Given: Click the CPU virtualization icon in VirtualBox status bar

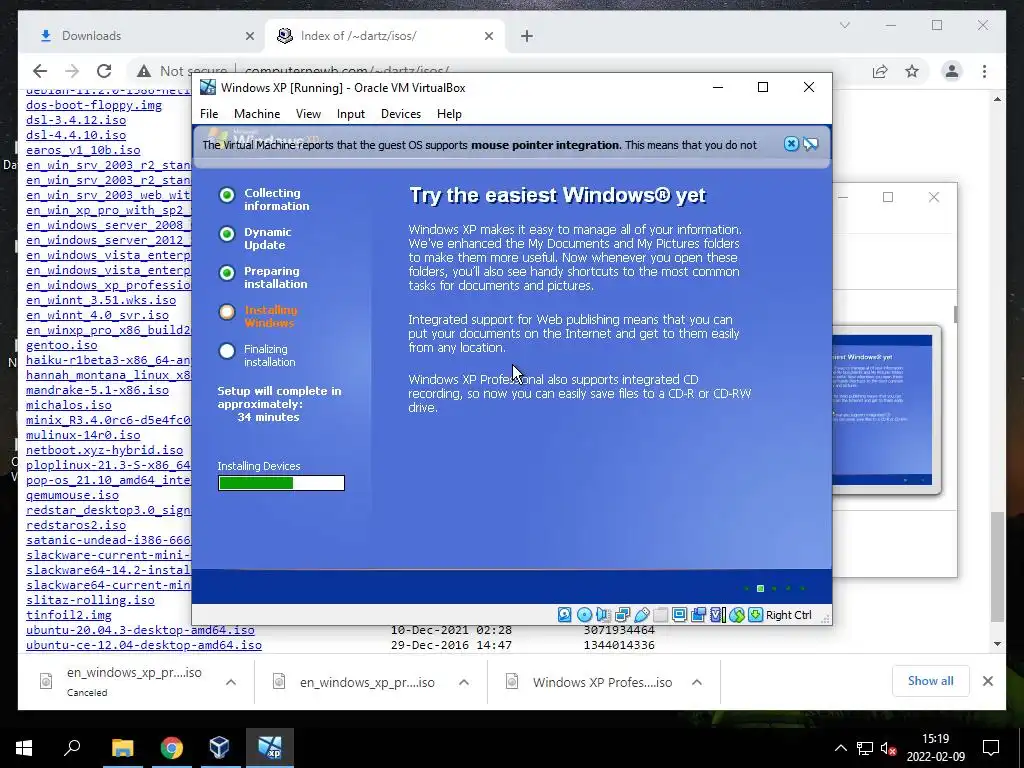Looking at the screenshot, I should point(717,615).
